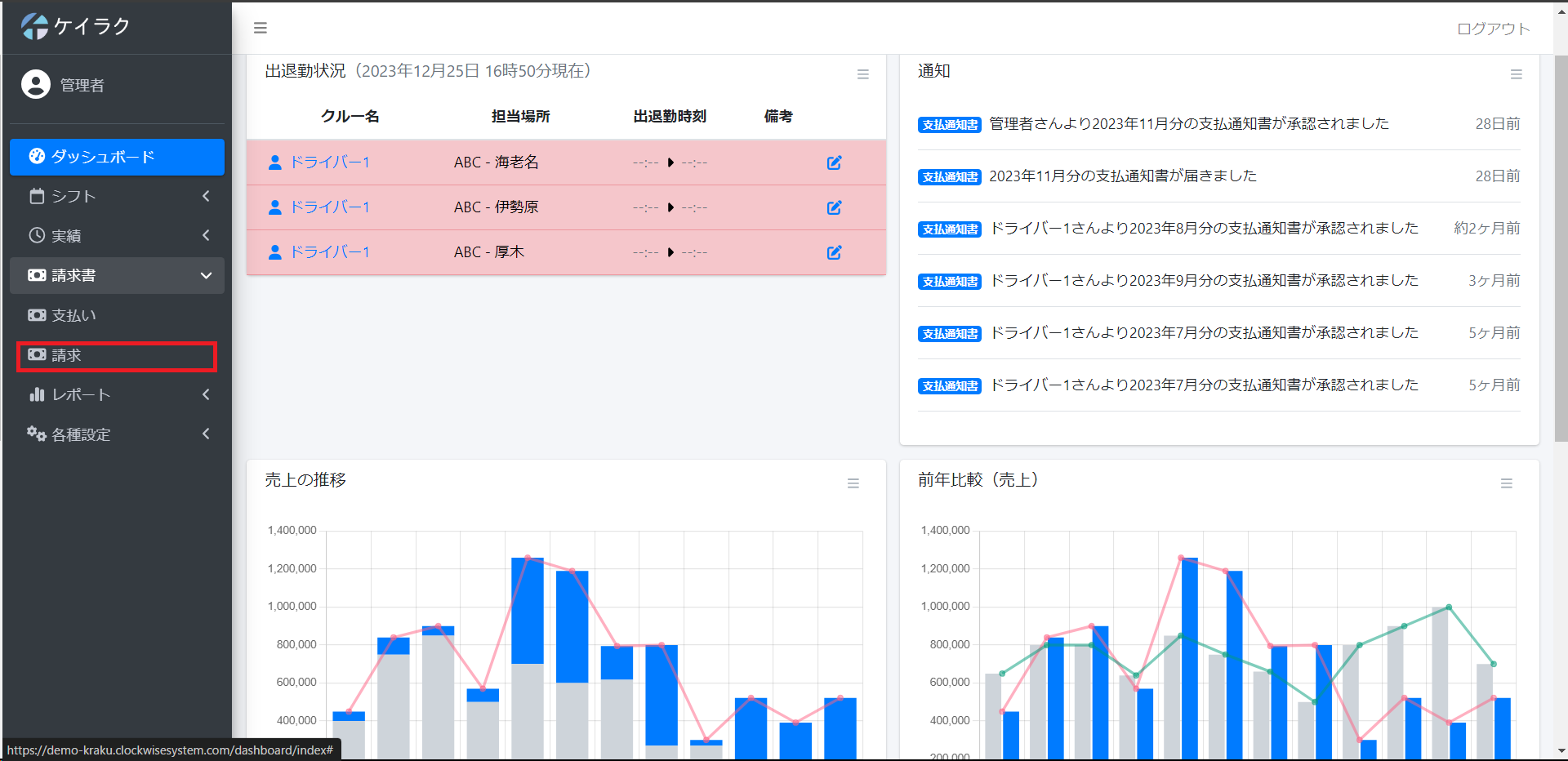This screenshot has height=761, width=1568.
Task: Open 前年比較 card menu icon
Action: (x=1506, y=483)
